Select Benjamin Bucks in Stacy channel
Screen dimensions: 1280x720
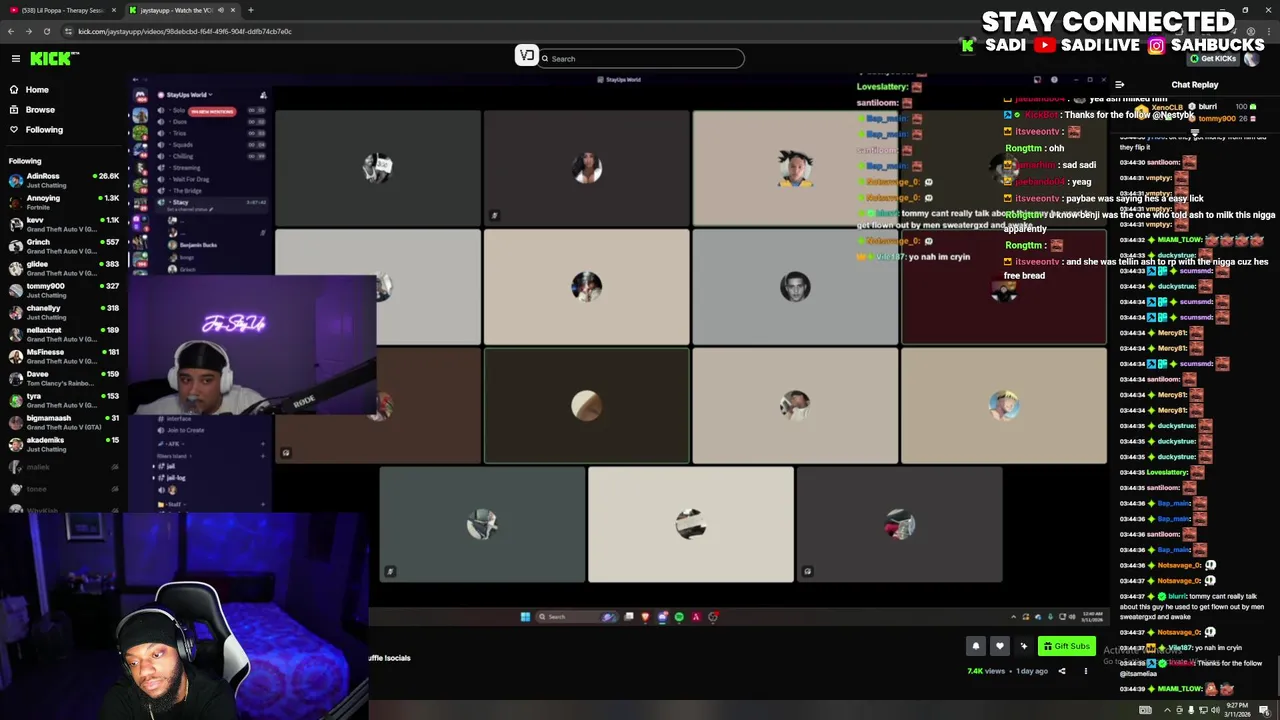(197, 245)
